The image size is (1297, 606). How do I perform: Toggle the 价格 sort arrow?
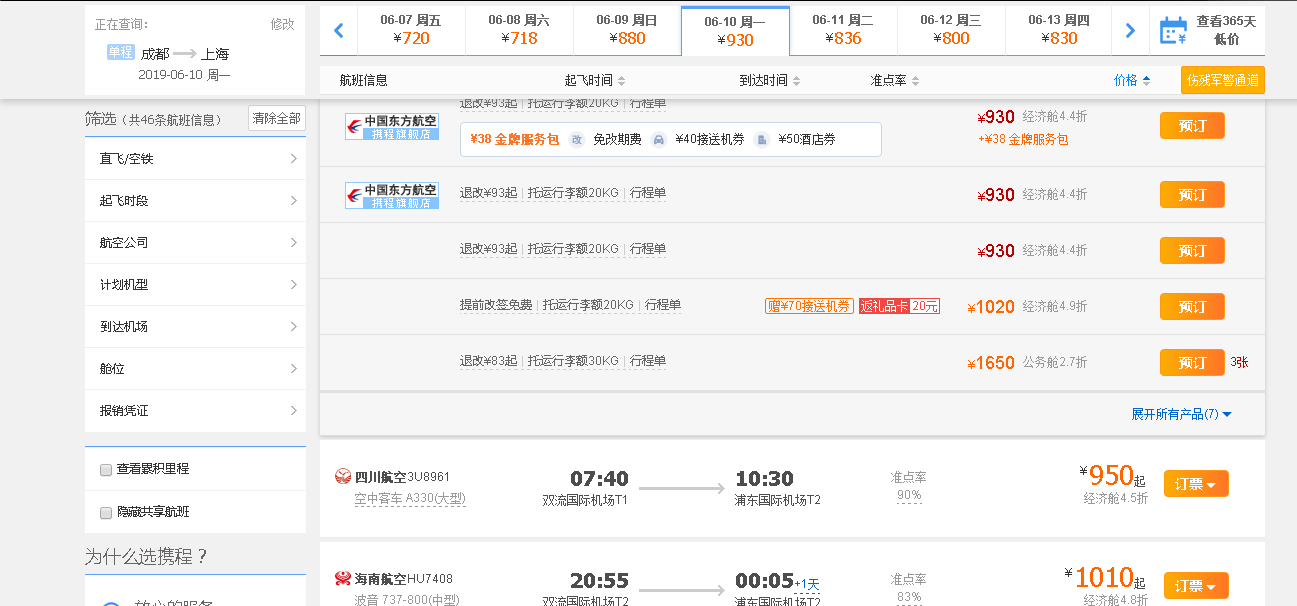1146,81
